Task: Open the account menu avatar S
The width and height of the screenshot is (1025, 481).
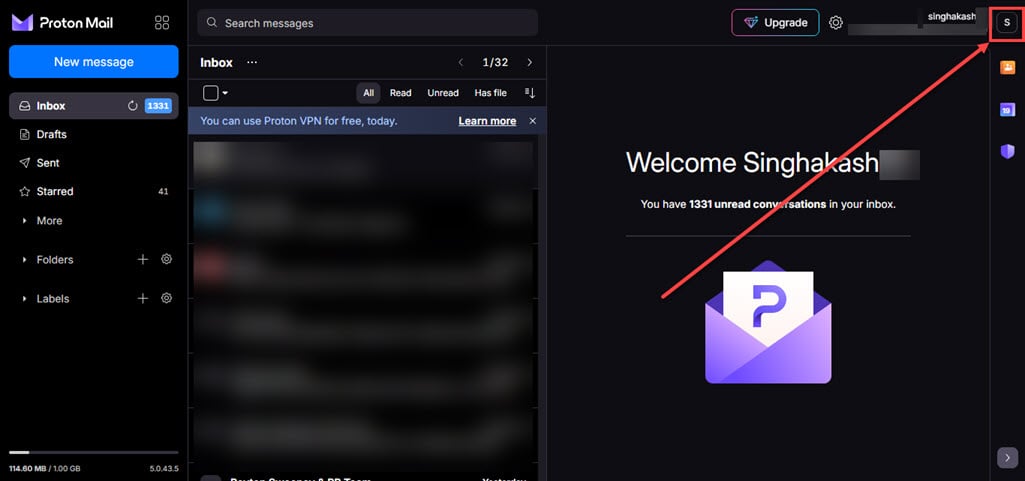Action: [x=1007, y=23]
